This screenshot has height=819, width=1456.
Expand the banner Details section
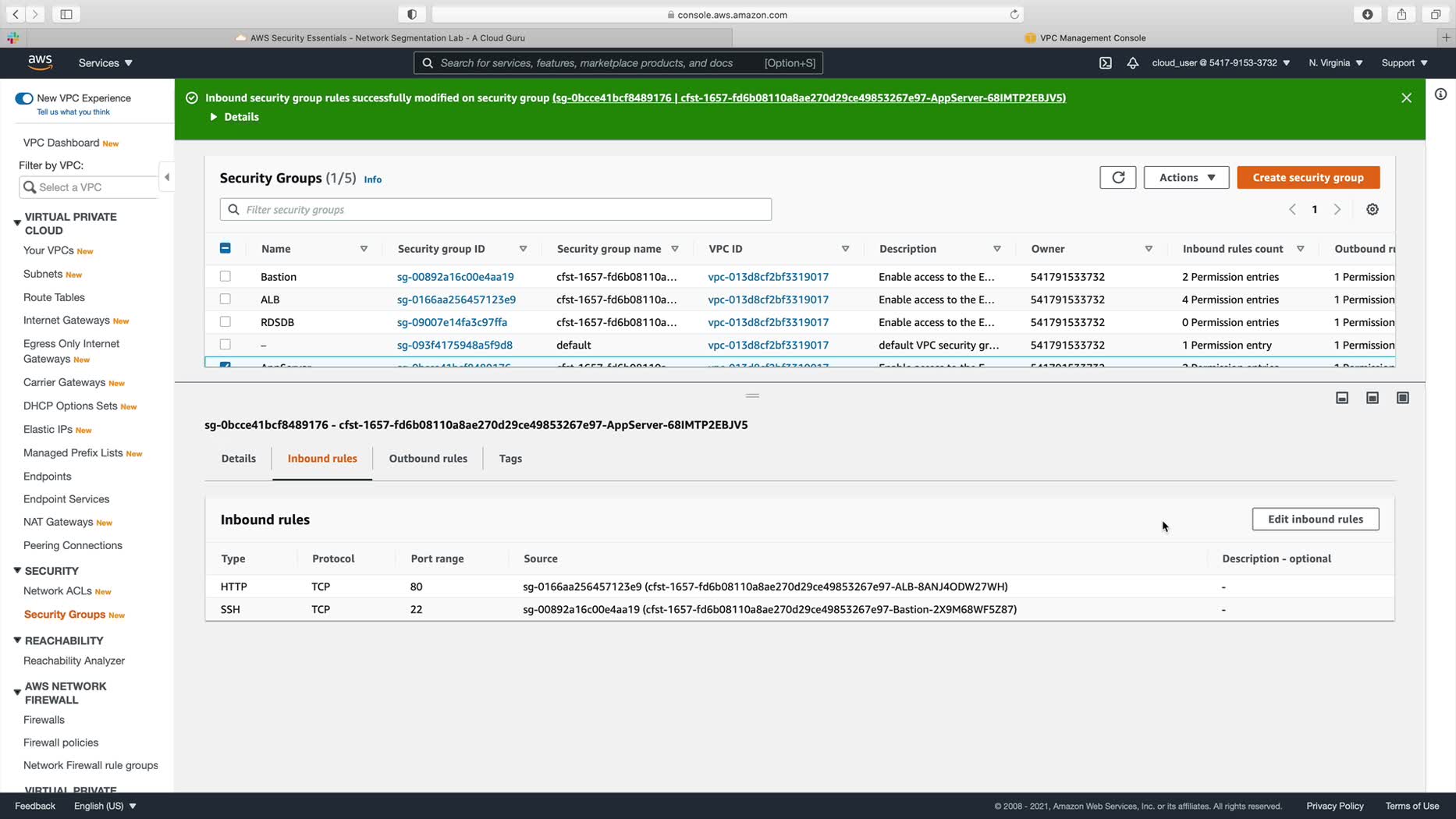click(234, 117)
